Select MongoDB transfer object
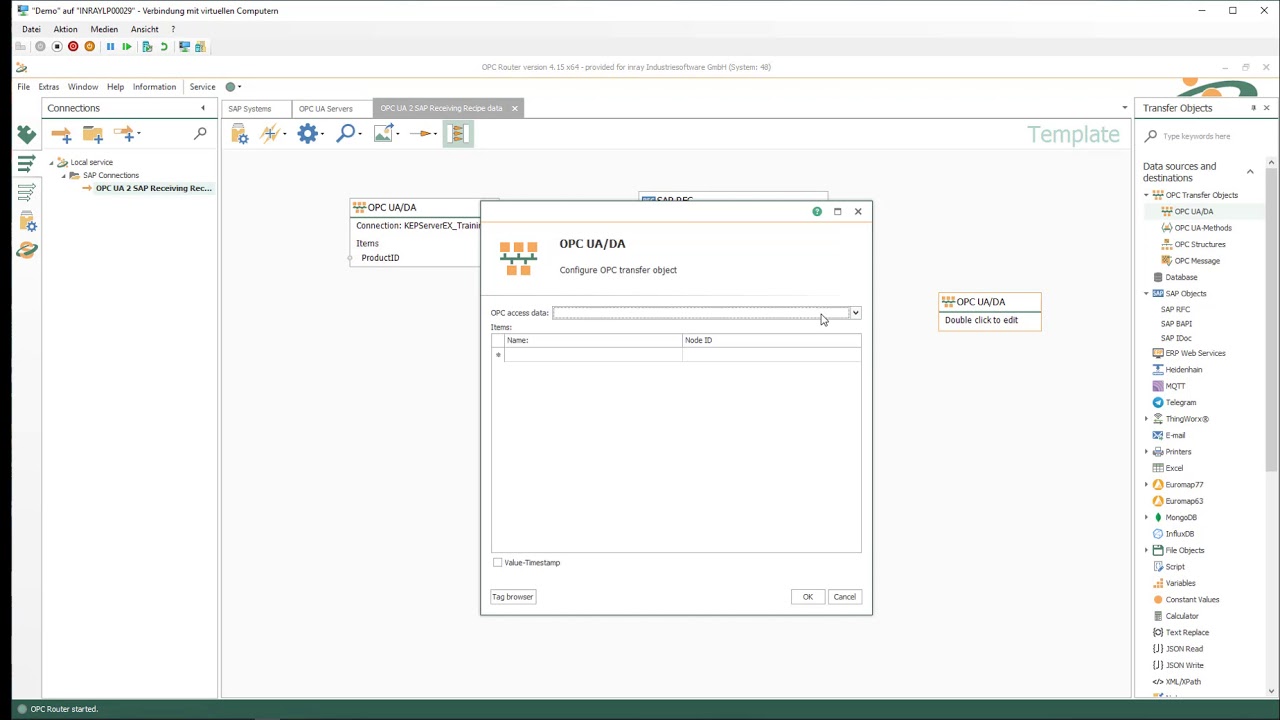The width and height of the screenshot is (1280, 720). click(x=1175, y=517)
